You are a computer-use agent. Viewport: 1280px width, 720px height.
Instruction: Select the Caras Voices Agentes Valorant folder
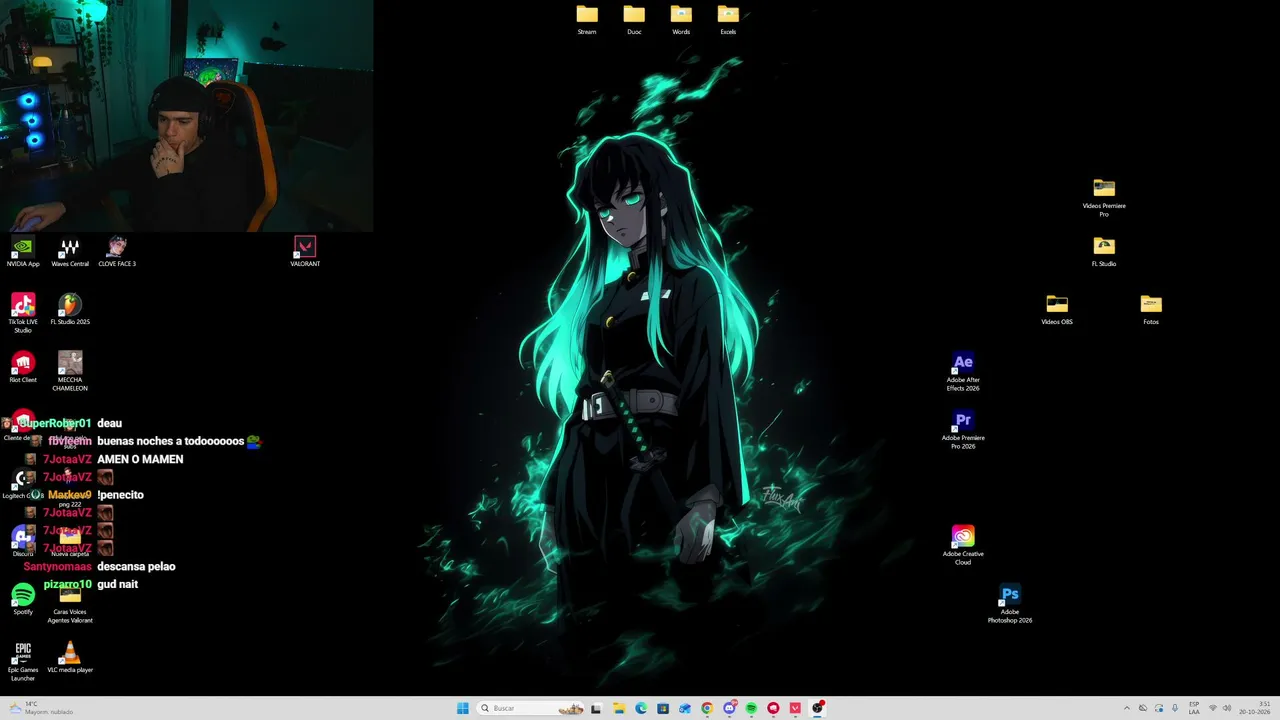(70, 606)
